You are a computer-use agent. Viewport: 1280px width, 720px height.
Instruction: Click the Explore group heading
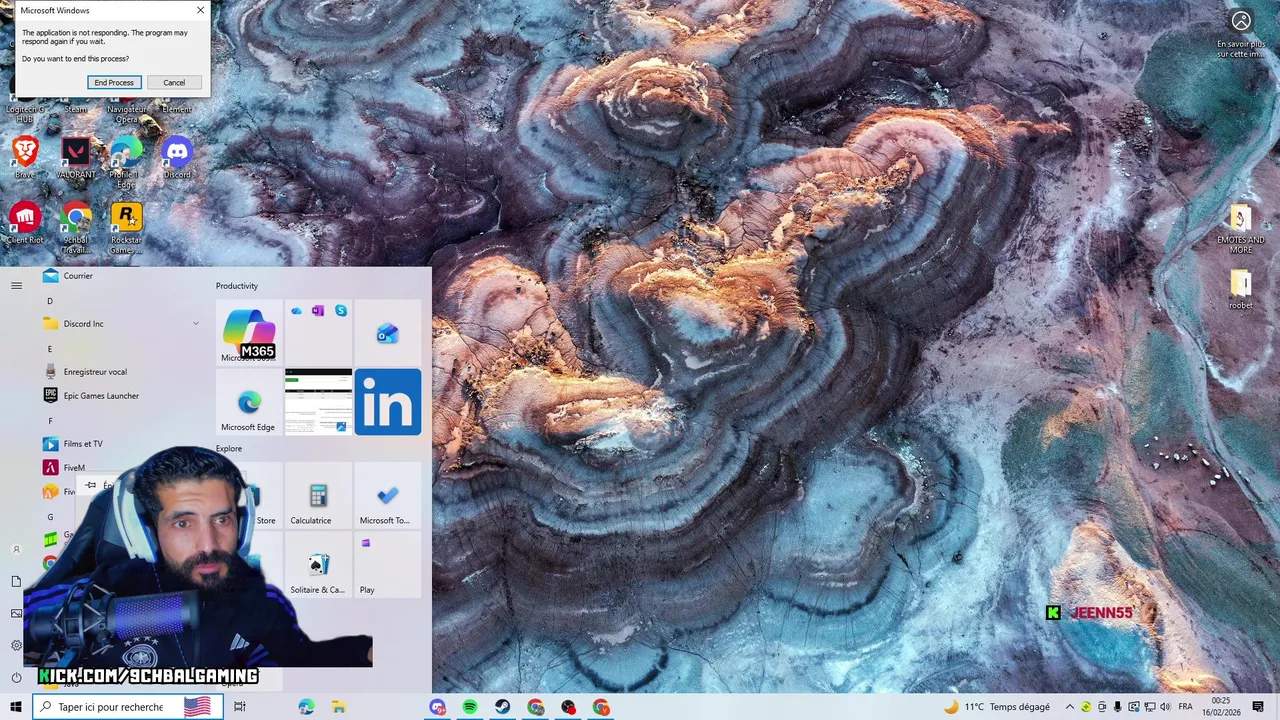[x=229, y=449]
